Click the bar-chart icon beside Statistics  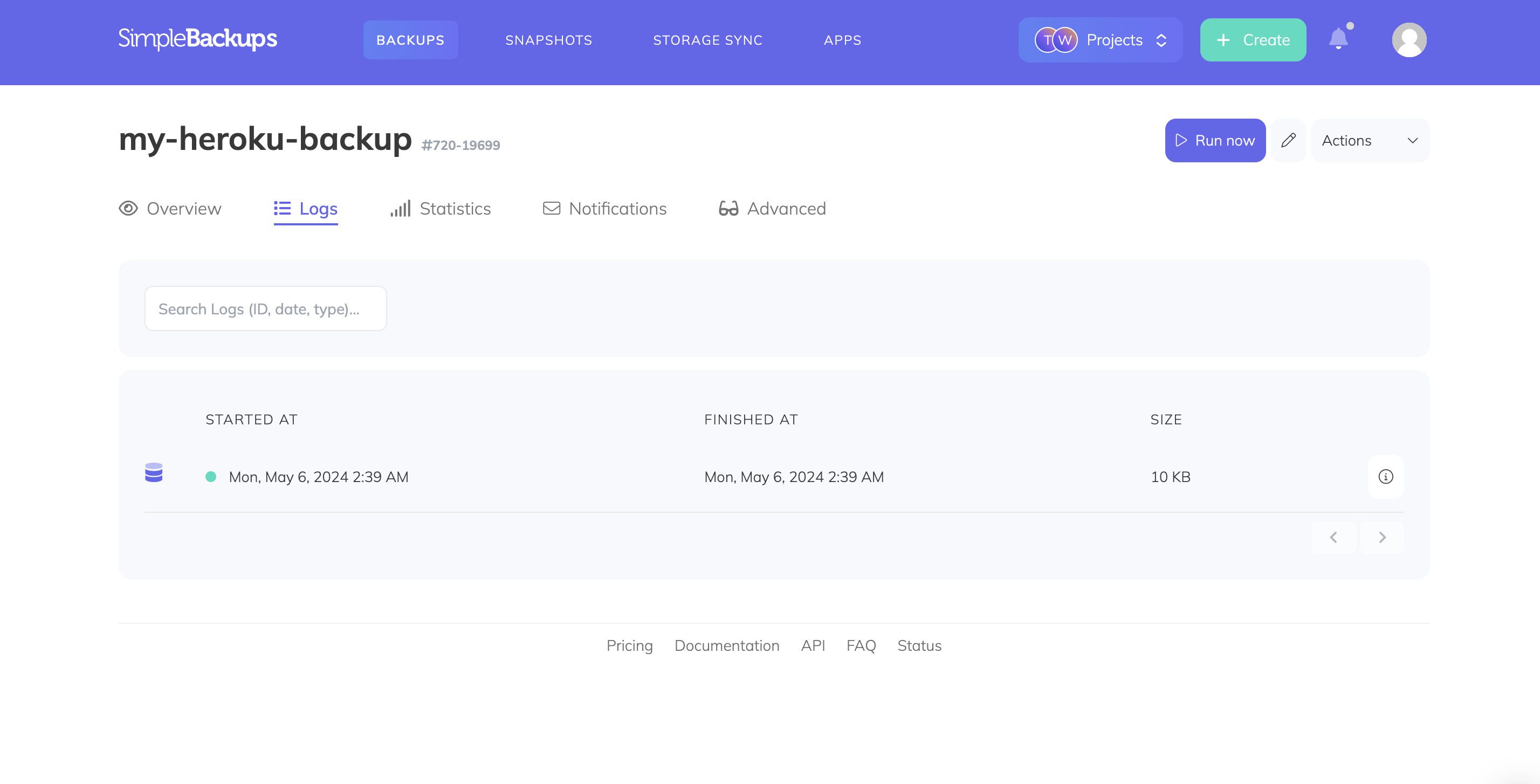[400, 209]
